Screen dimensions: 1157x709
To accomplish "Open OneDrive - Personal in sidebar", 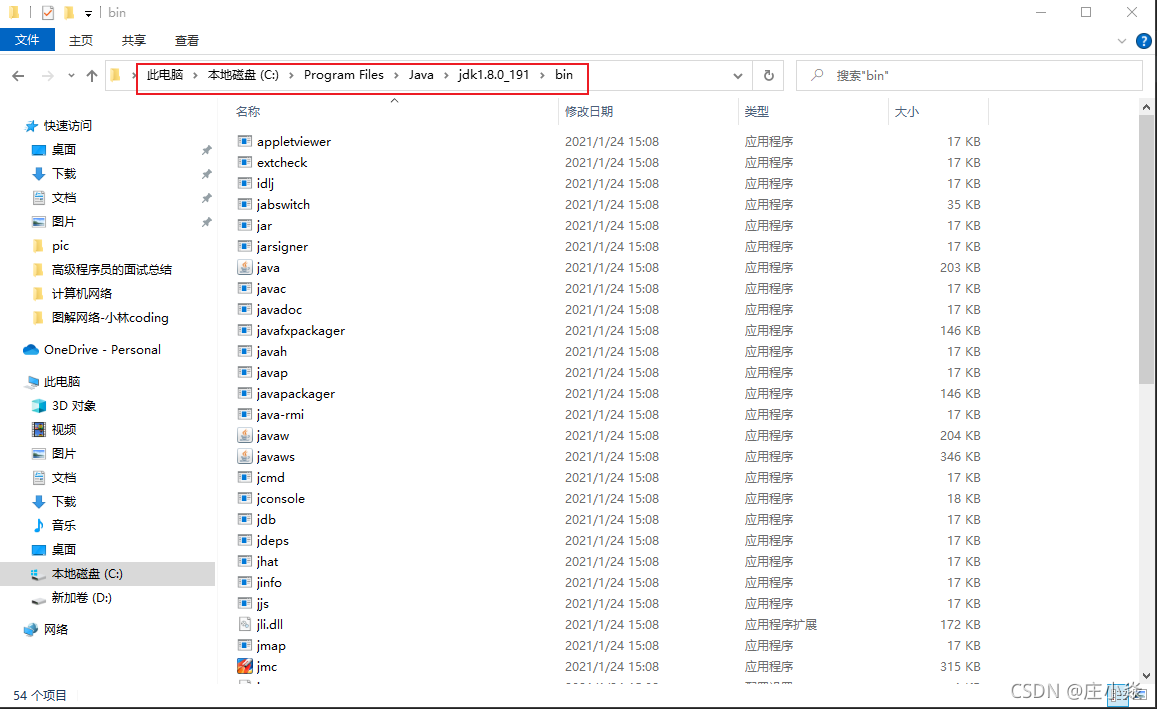I will click(102, 350).
